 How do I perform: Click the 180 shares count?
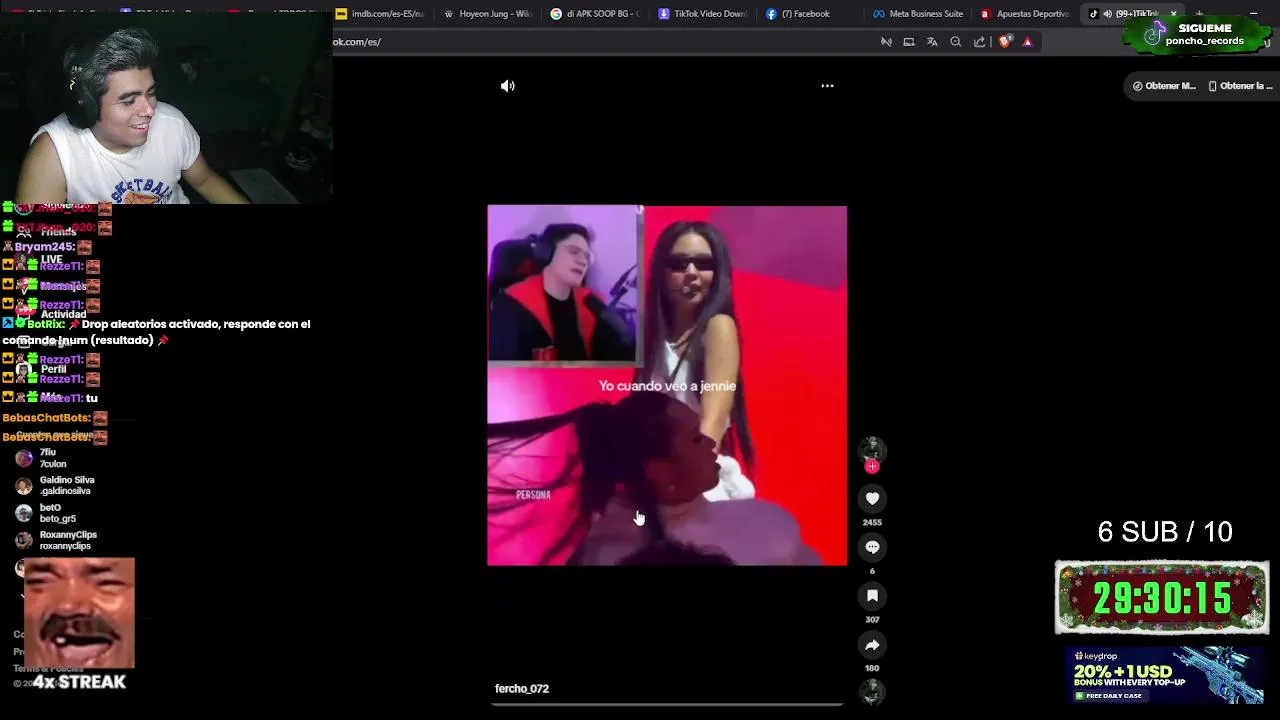pyautogui.click(x=872, y=668)
